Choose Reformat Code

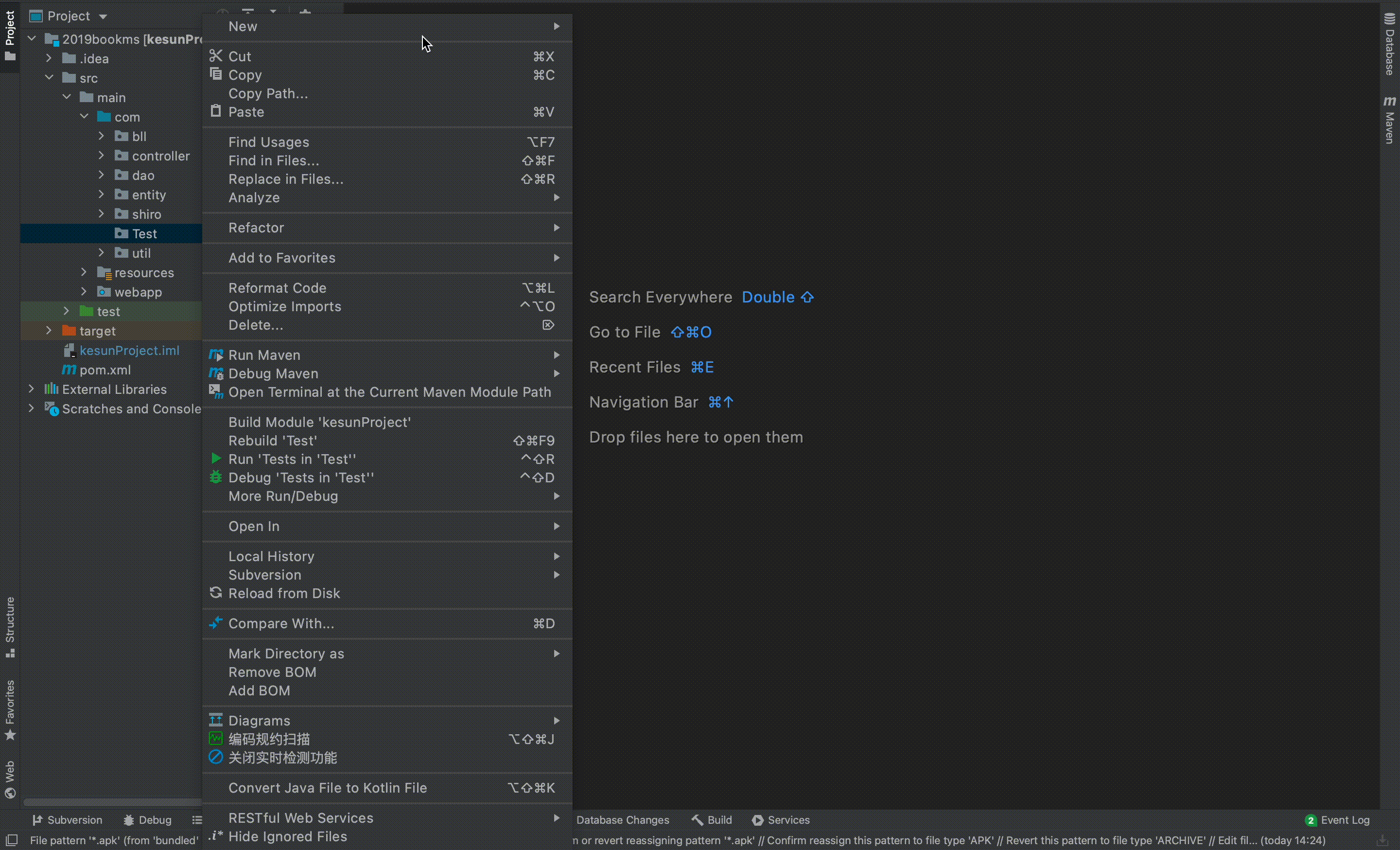pyautogui.click(x=387, y=287)
